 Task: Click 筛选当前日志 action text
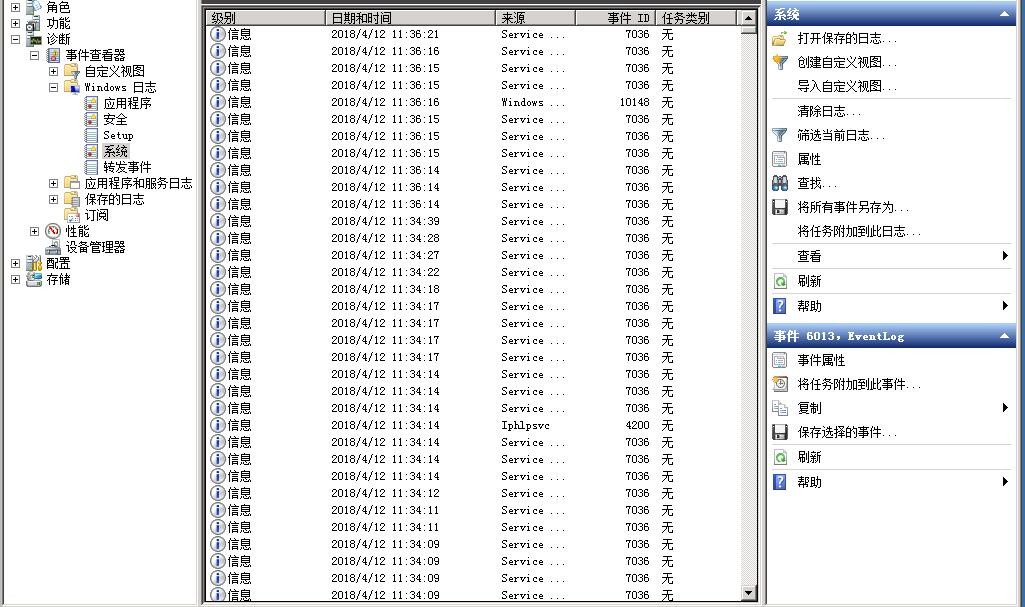[x=841, y=135]
